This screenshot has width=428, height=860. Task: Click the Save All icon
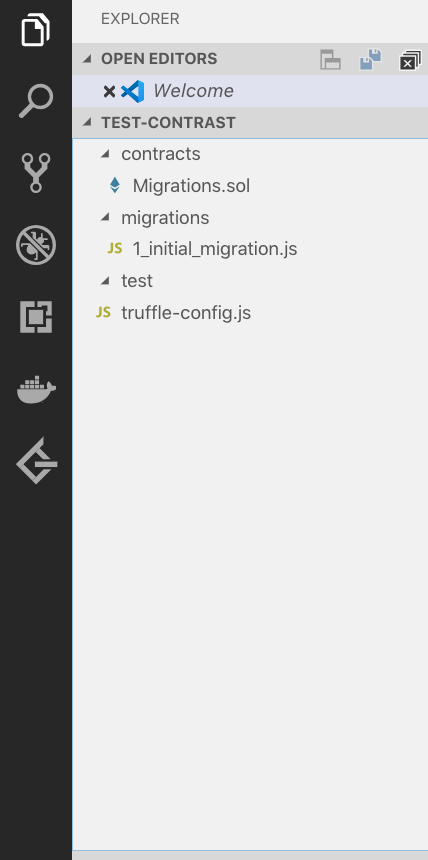[370, 59]
